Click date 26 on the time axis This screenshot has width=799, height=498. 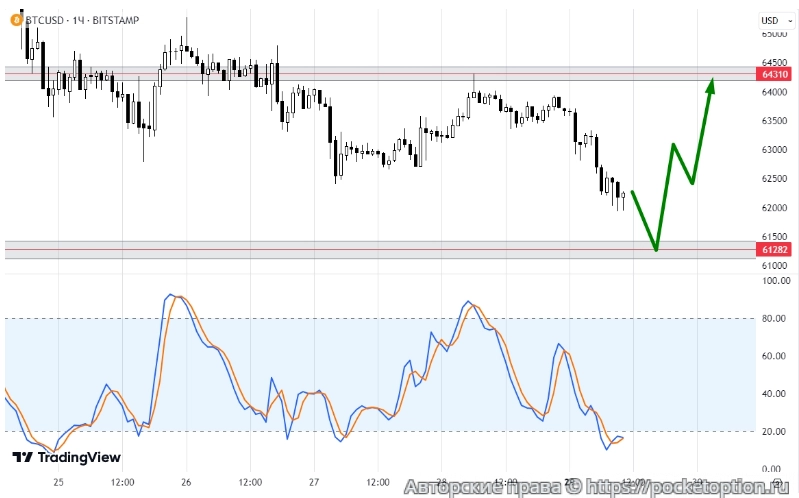tap(186, 482)
